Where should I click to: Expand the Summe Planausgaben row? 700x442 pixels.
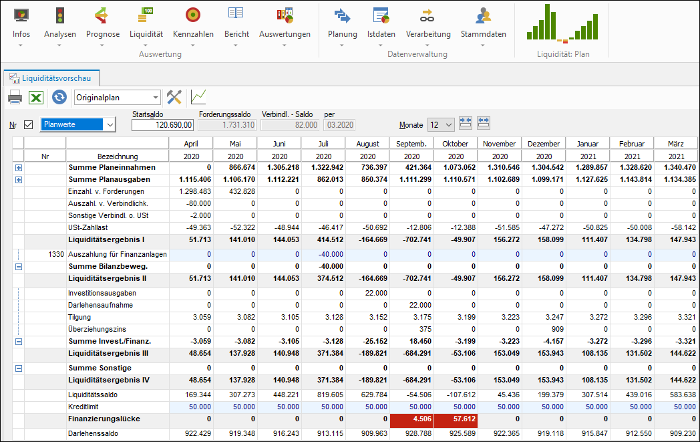pyautogui.click(x=18, y=179)
